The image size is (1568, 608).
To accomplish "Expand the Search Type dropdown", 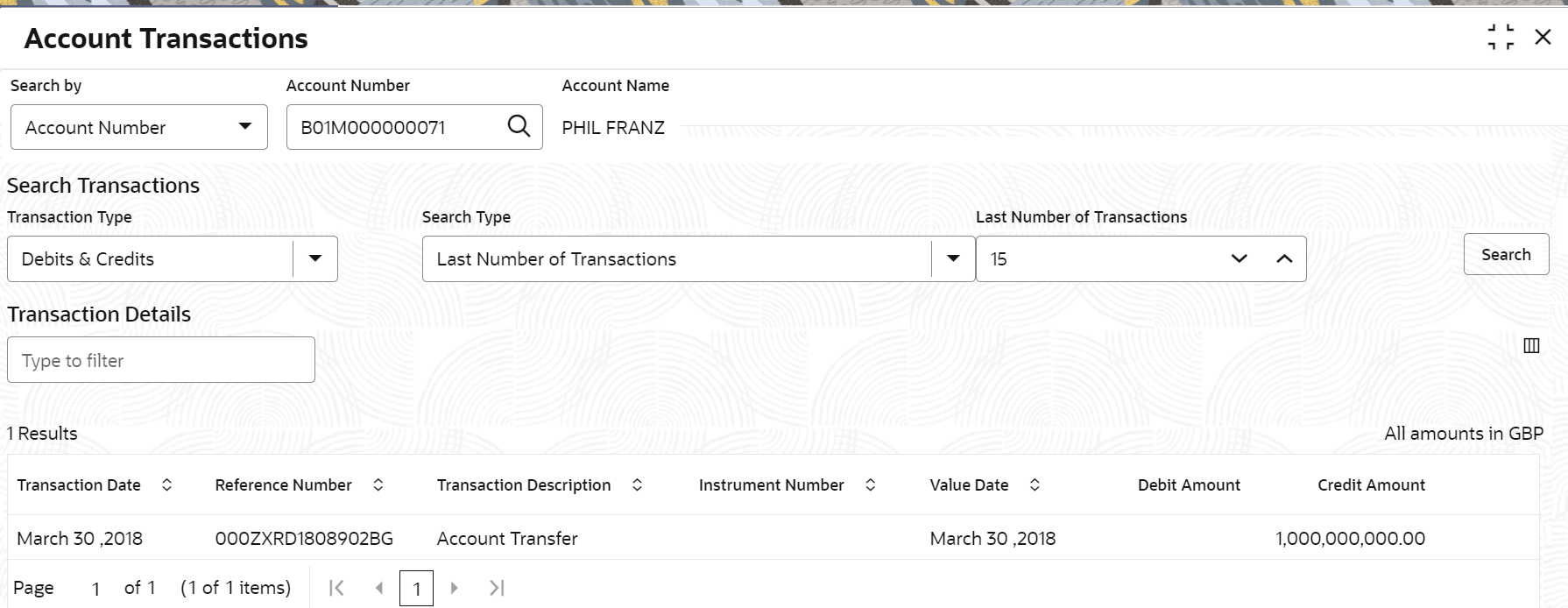I will pyautogui.click(x=953, y=258).
